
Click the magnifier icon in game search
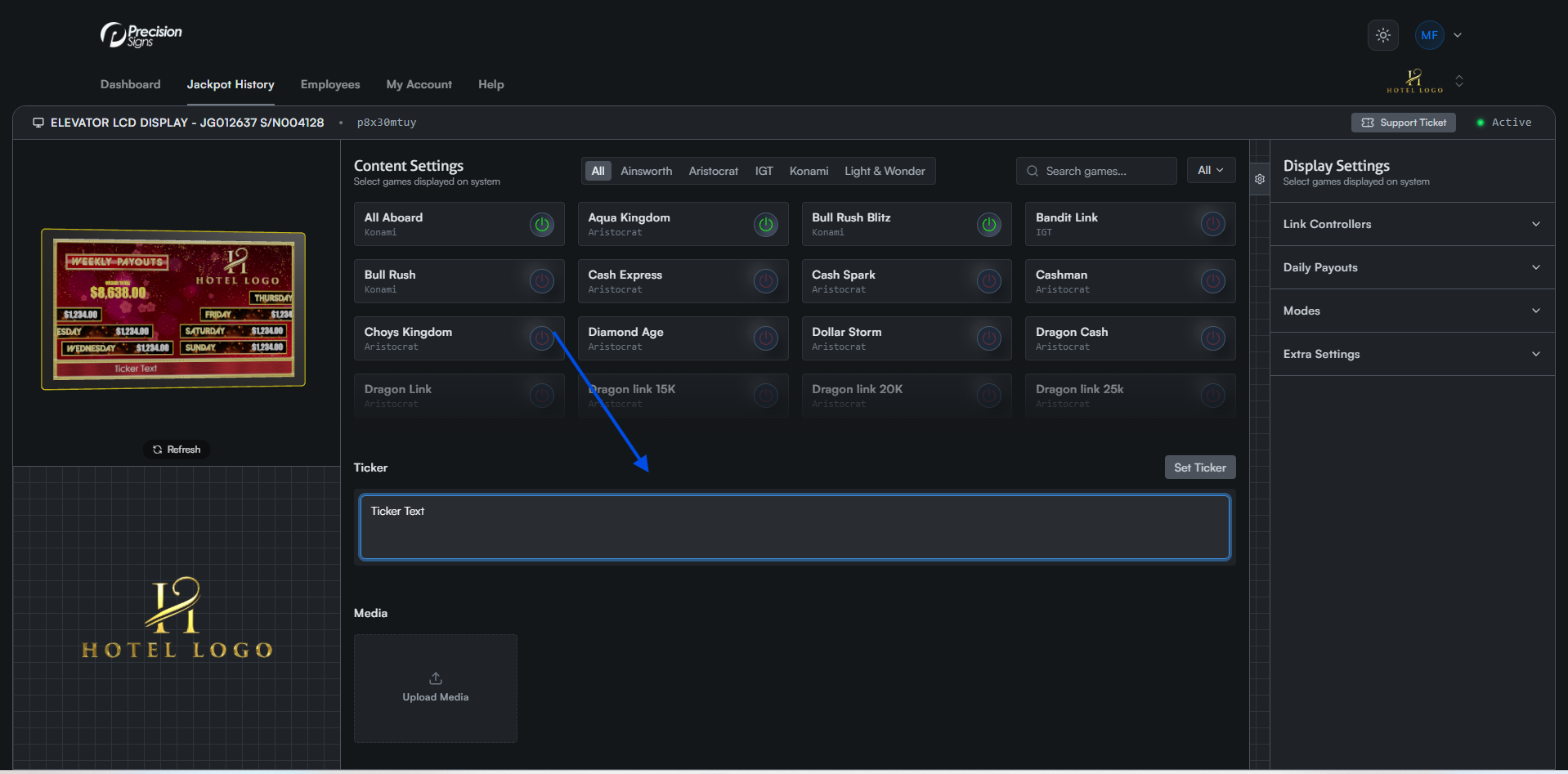[x=1033, y=171]
